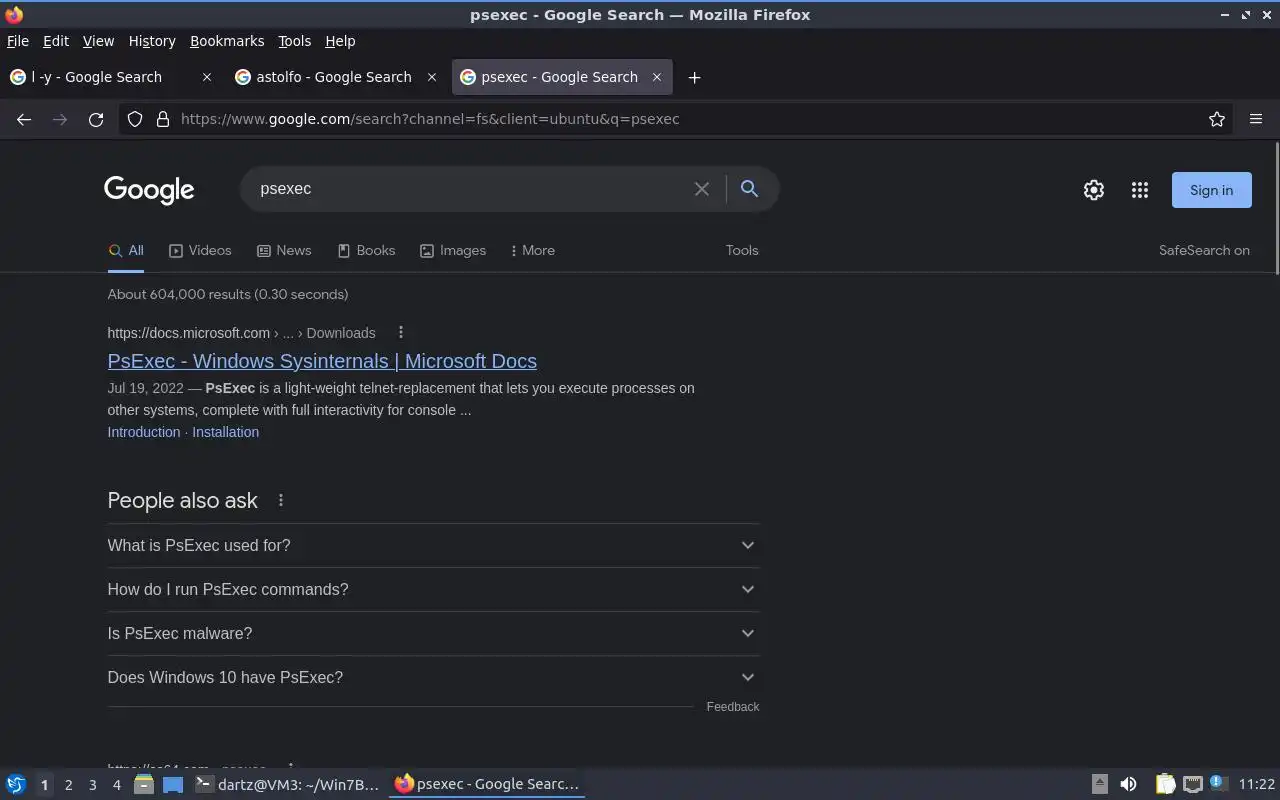The image size is (1280, 800).
Task: Click the network tray icon
Action: (x=1192, y=784)
